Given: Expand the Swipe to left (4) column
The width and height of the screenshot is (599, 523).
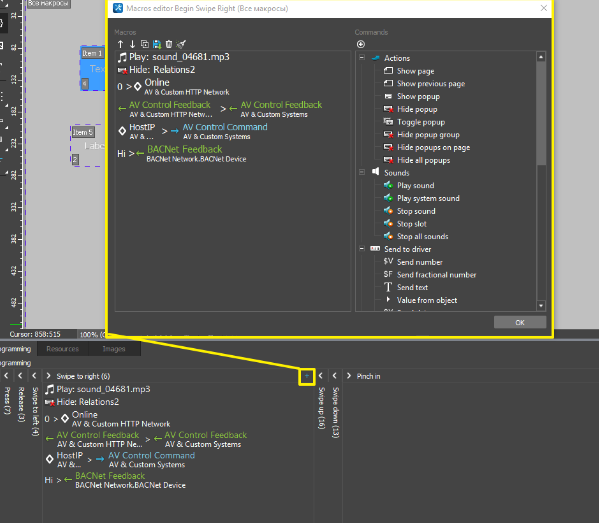Looking at the screenshot, I should (x=34, y=376).
